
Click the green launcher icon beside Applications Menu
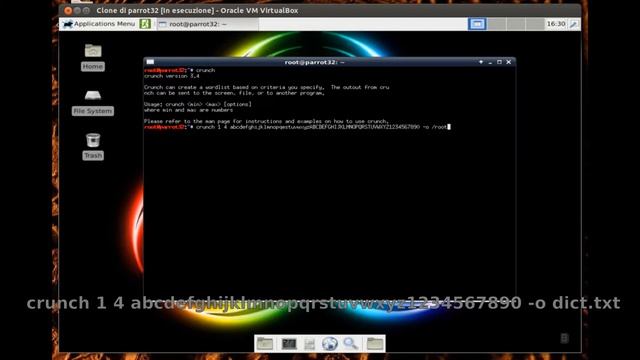(x=145, y=24)
